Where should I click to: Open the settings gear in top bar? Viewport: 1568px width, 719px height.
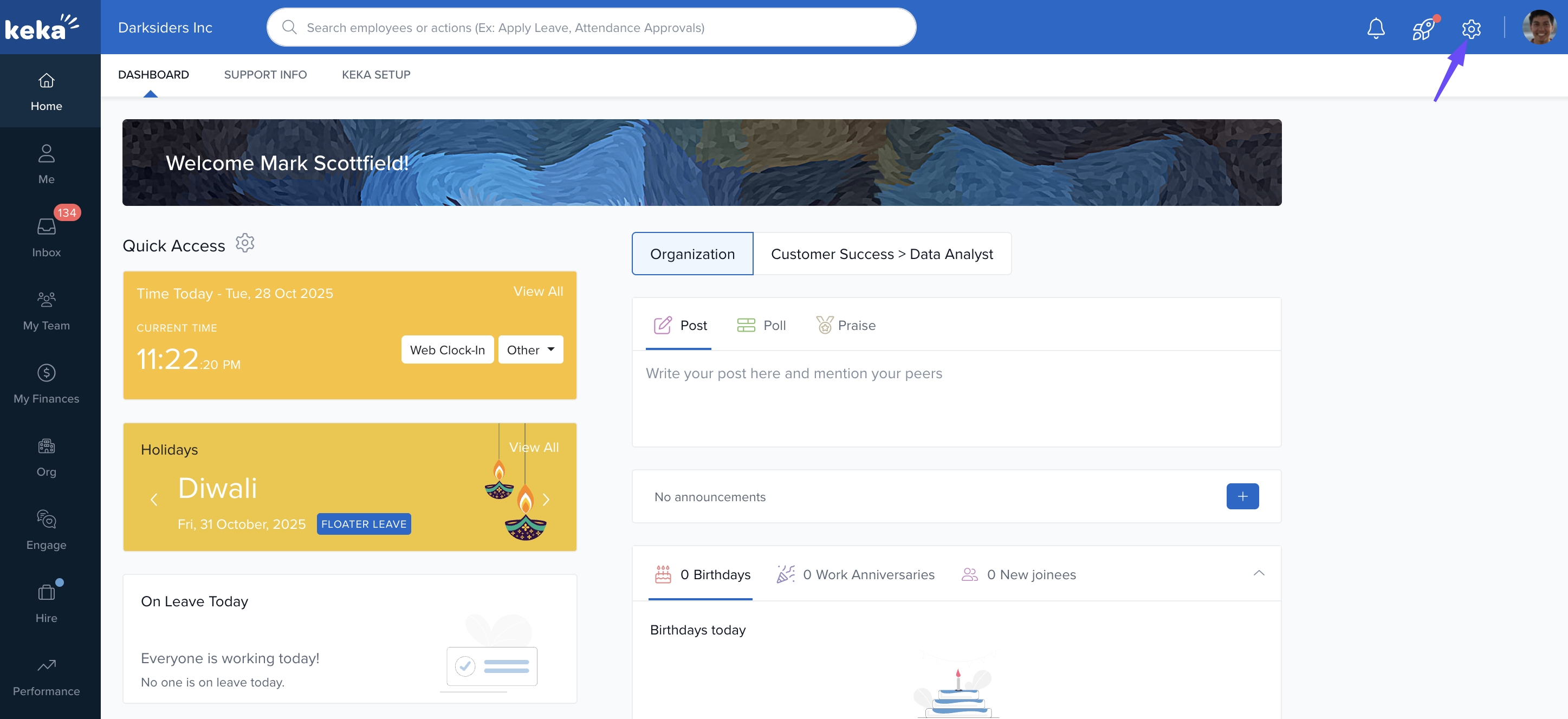[1470, 28]
